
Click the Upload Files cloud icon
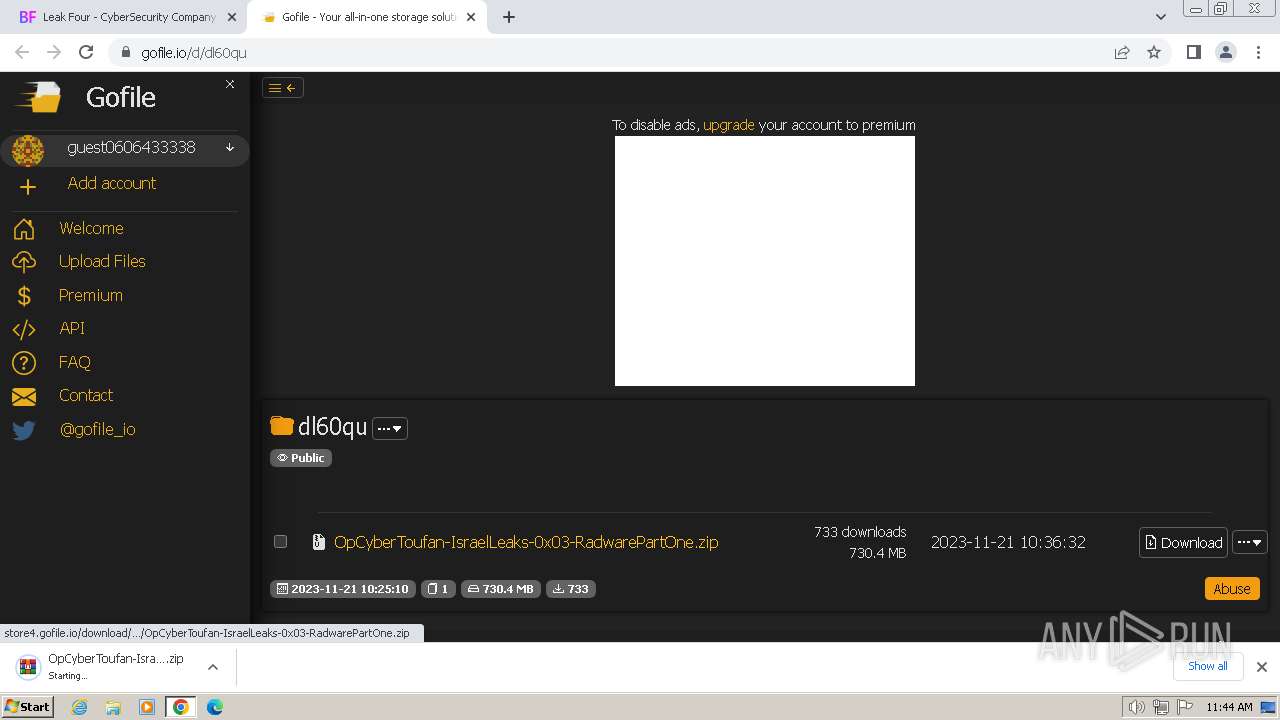click(x=24, y=262)
